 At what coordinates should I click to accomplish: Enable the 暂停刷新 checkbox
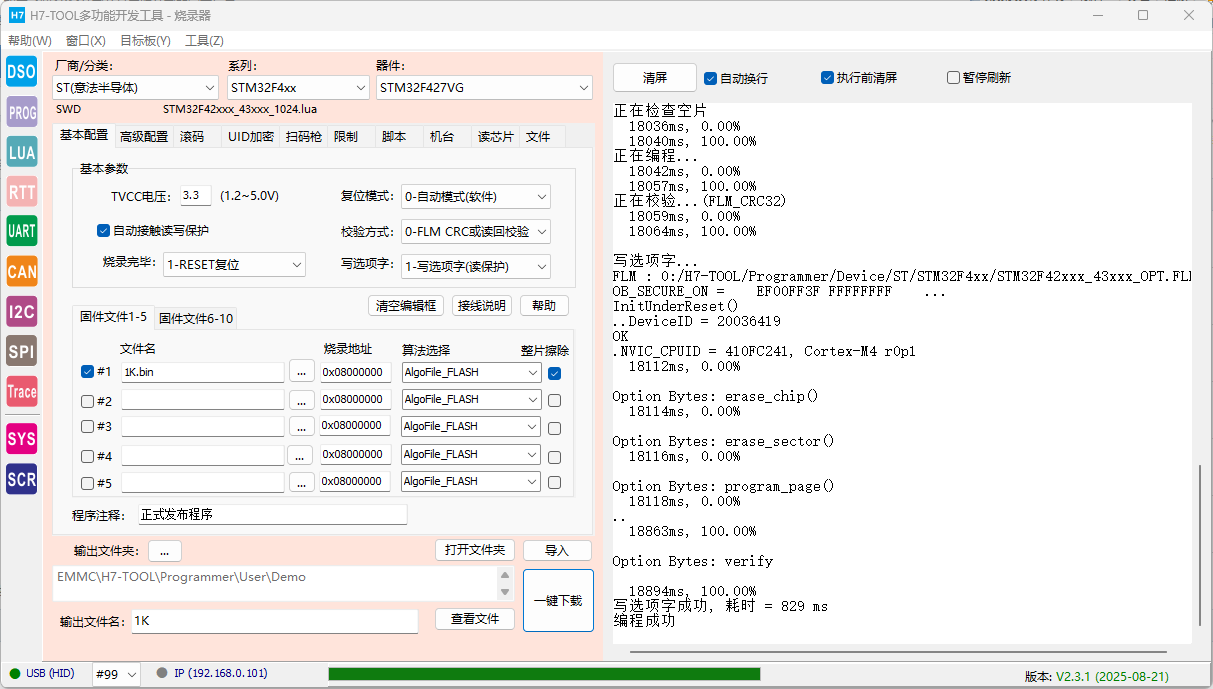pyautogui.click(x=953, y=78)
